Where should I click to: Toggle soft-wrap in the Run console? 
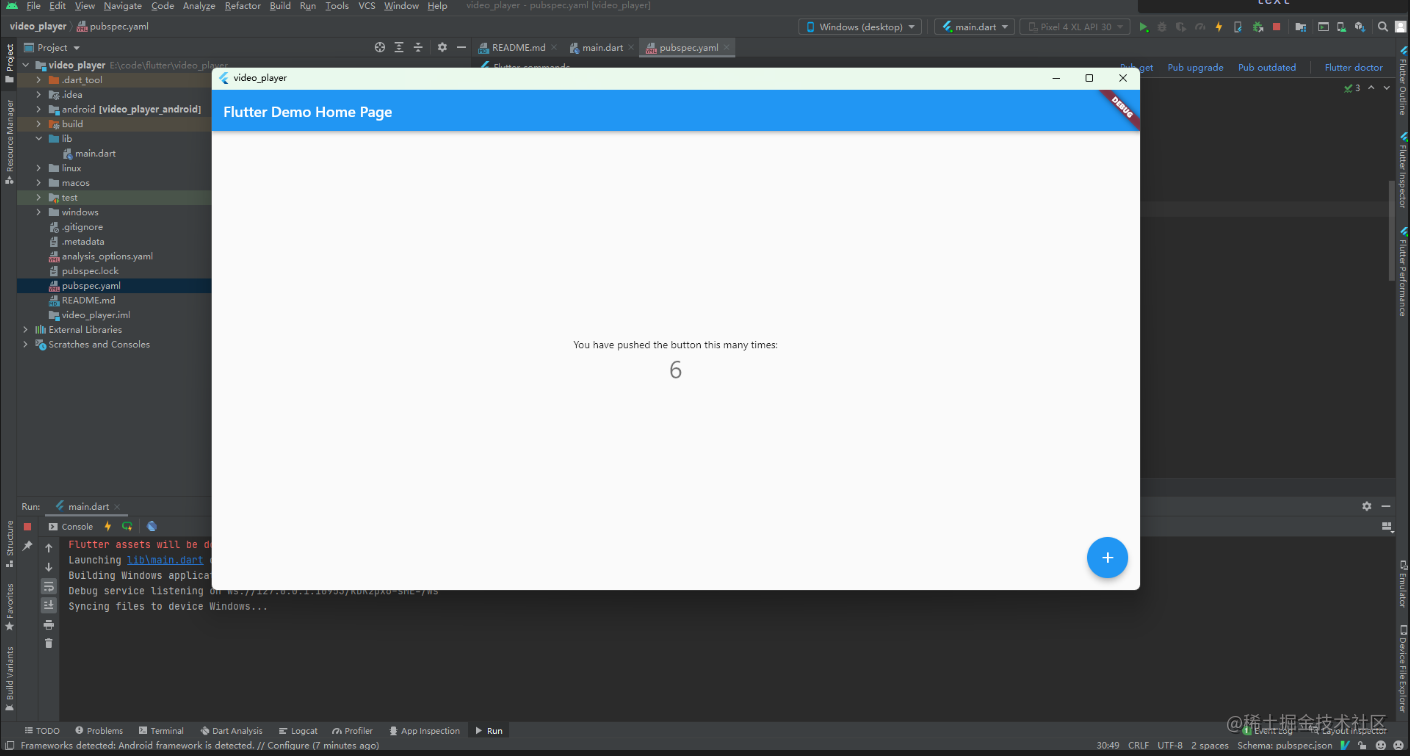(48, 586)
